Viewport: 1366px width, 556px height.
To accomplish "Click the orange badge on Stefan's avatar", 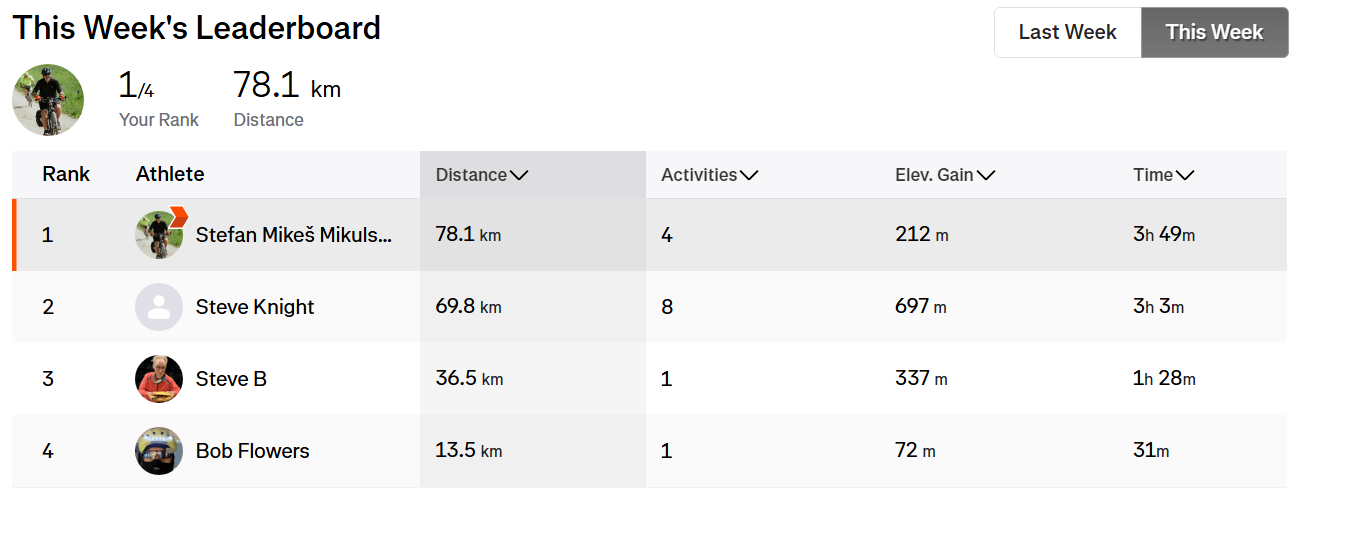I will pos(179,217).
